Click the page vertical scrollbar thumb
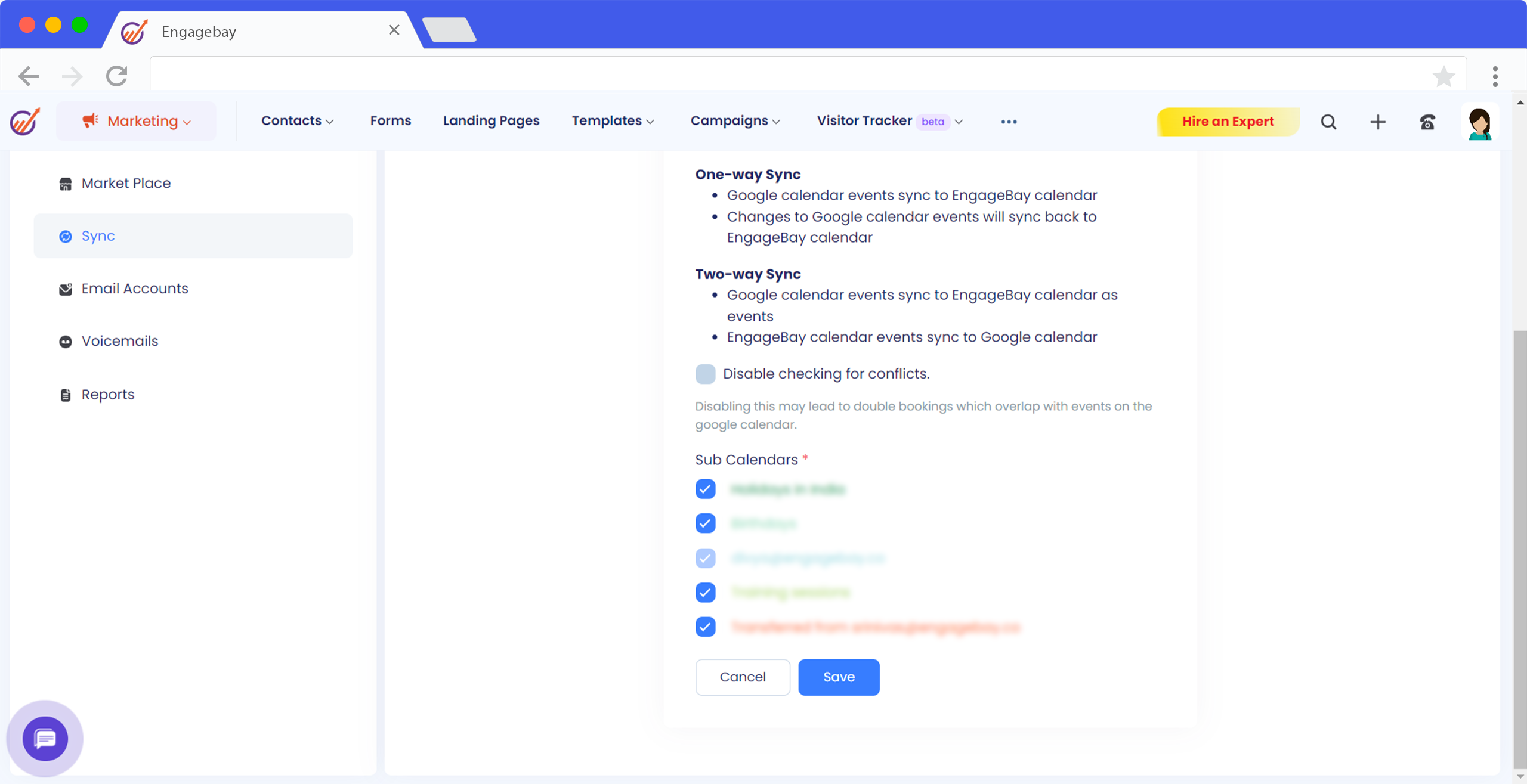Screen dimensions: 1527x784 click(x=1520, y=549)
